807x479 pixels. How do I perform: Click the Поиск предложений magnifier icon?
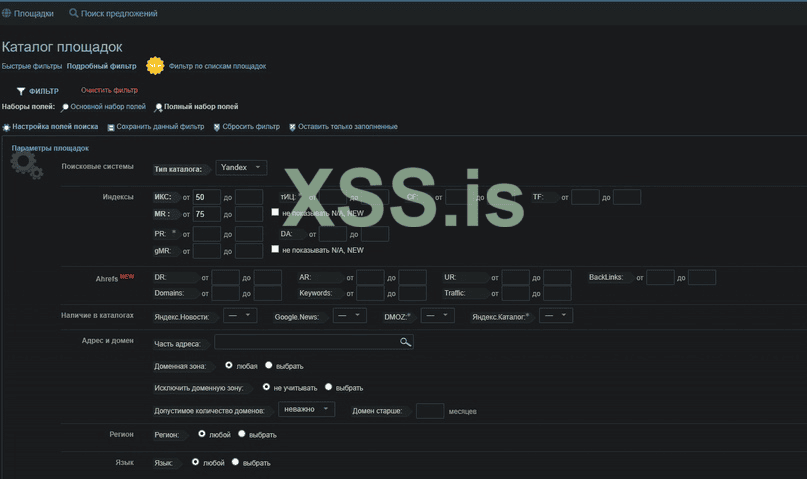[74, 13]
